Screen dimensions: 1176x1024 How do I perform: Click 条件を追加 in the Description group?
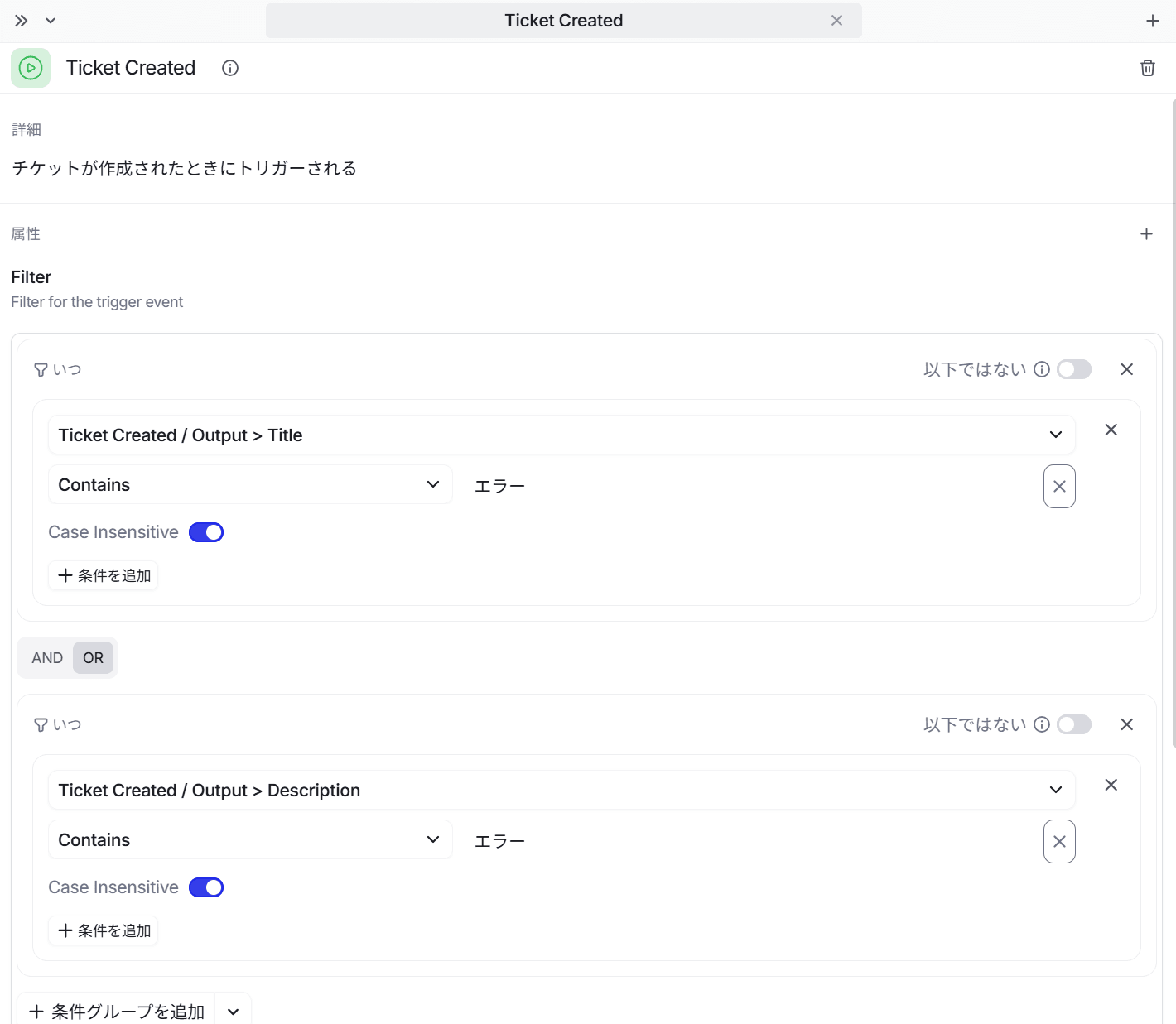[104, 930]
